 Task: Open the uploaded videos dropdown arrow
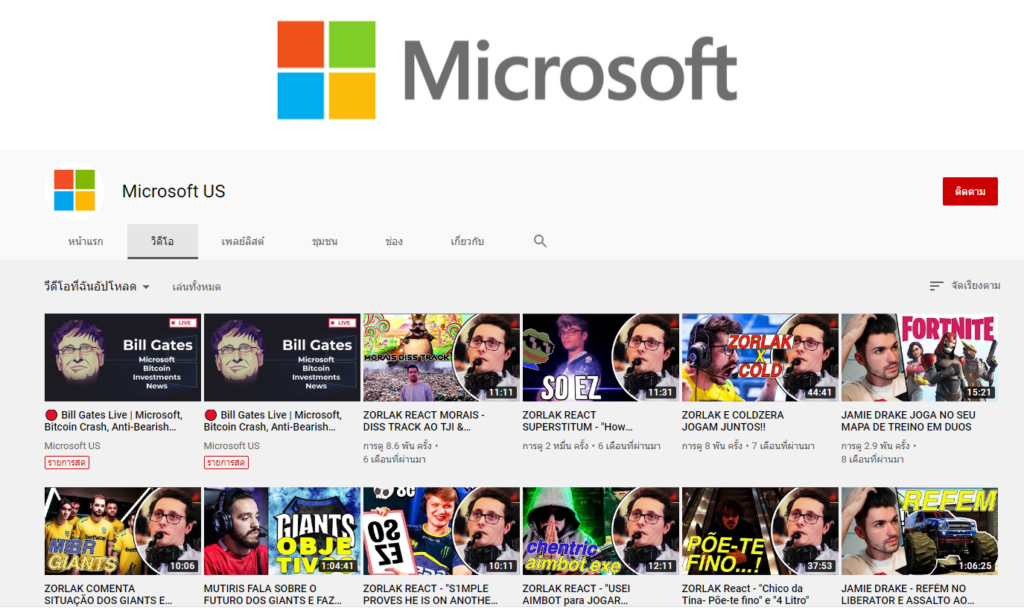[x=146, y=287]
